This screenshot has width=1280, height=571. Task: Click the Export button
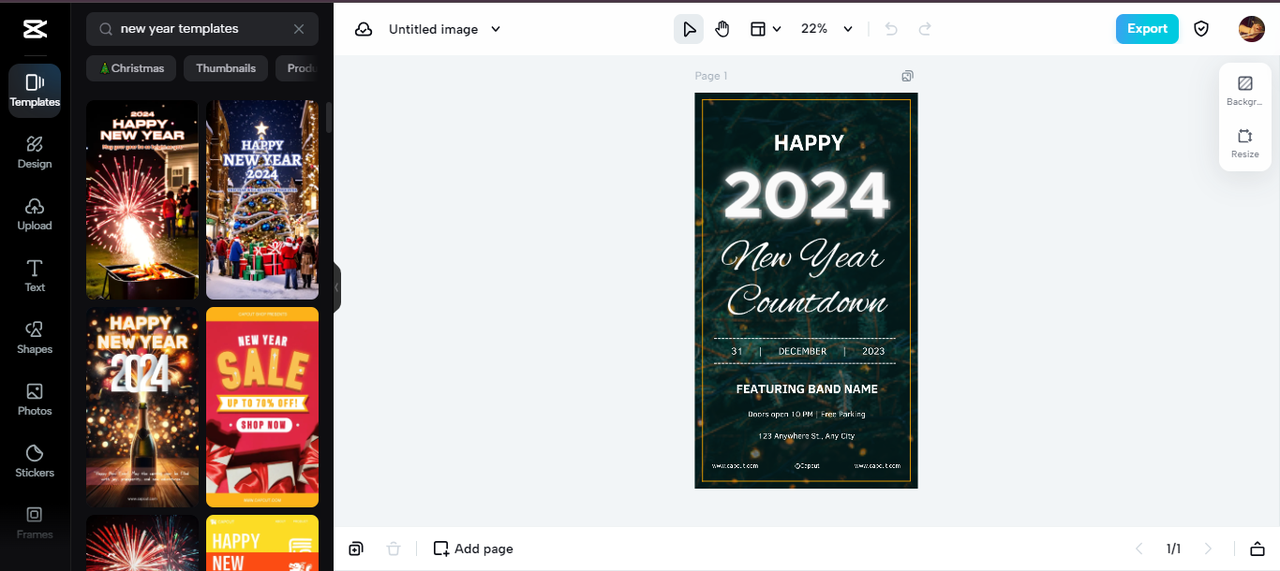click(1147, 29)
